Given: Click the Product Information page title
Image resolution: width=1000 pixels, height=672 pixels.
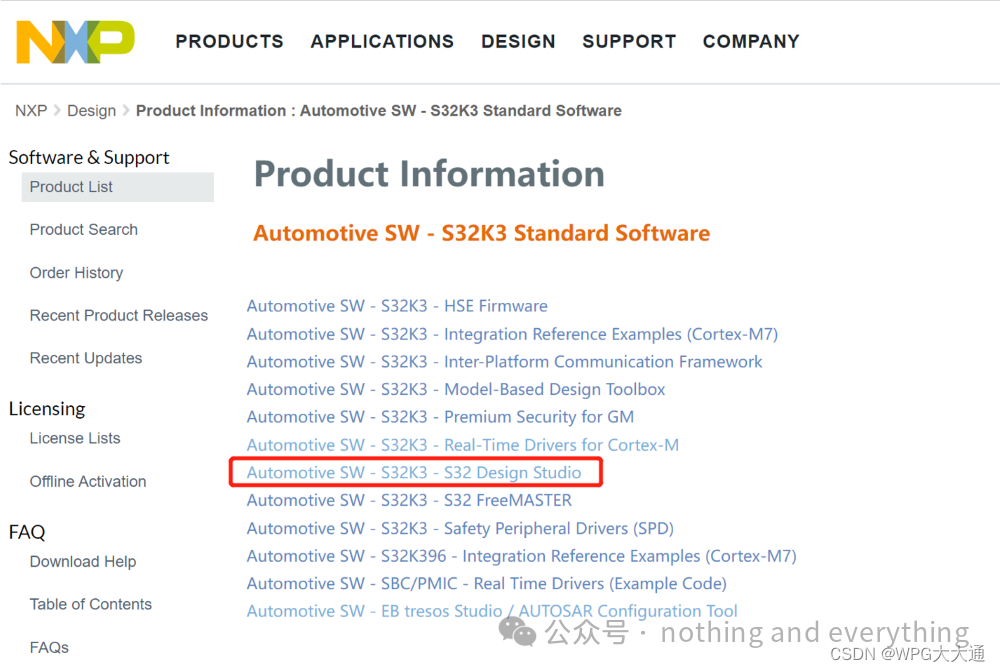Looking at the screenshot, I should 429,174.
